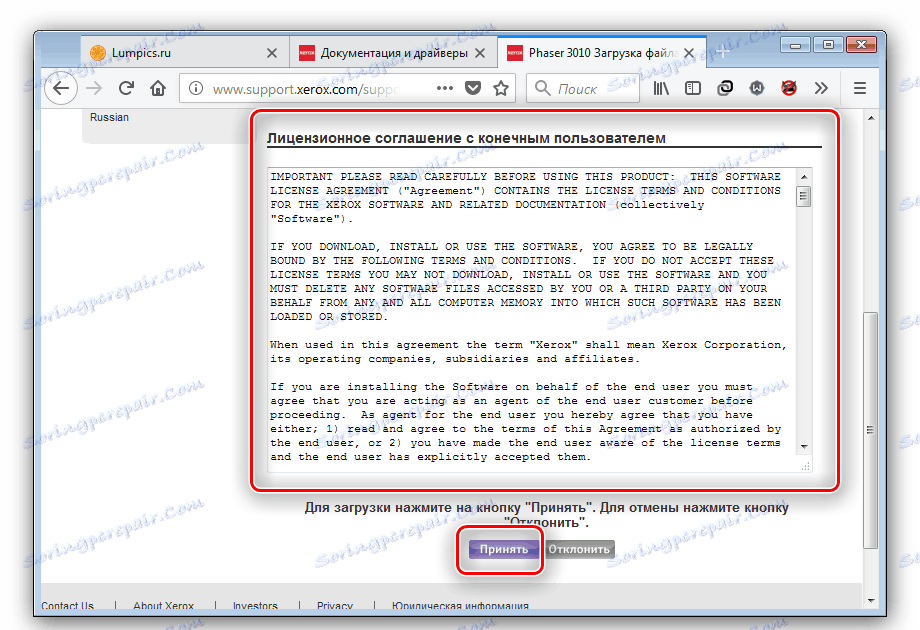
Task: Show more toolbar tools overflow
Action: tap(821, 88)
